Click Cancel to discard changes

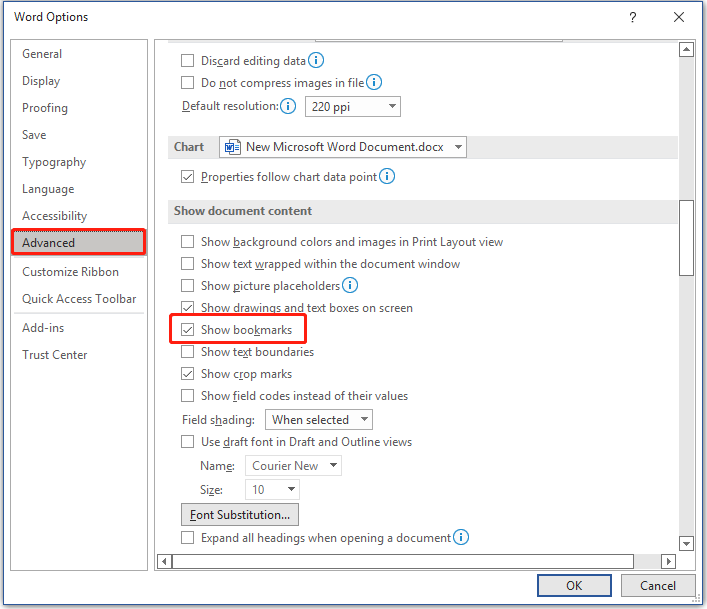click(x=658, y=586)
